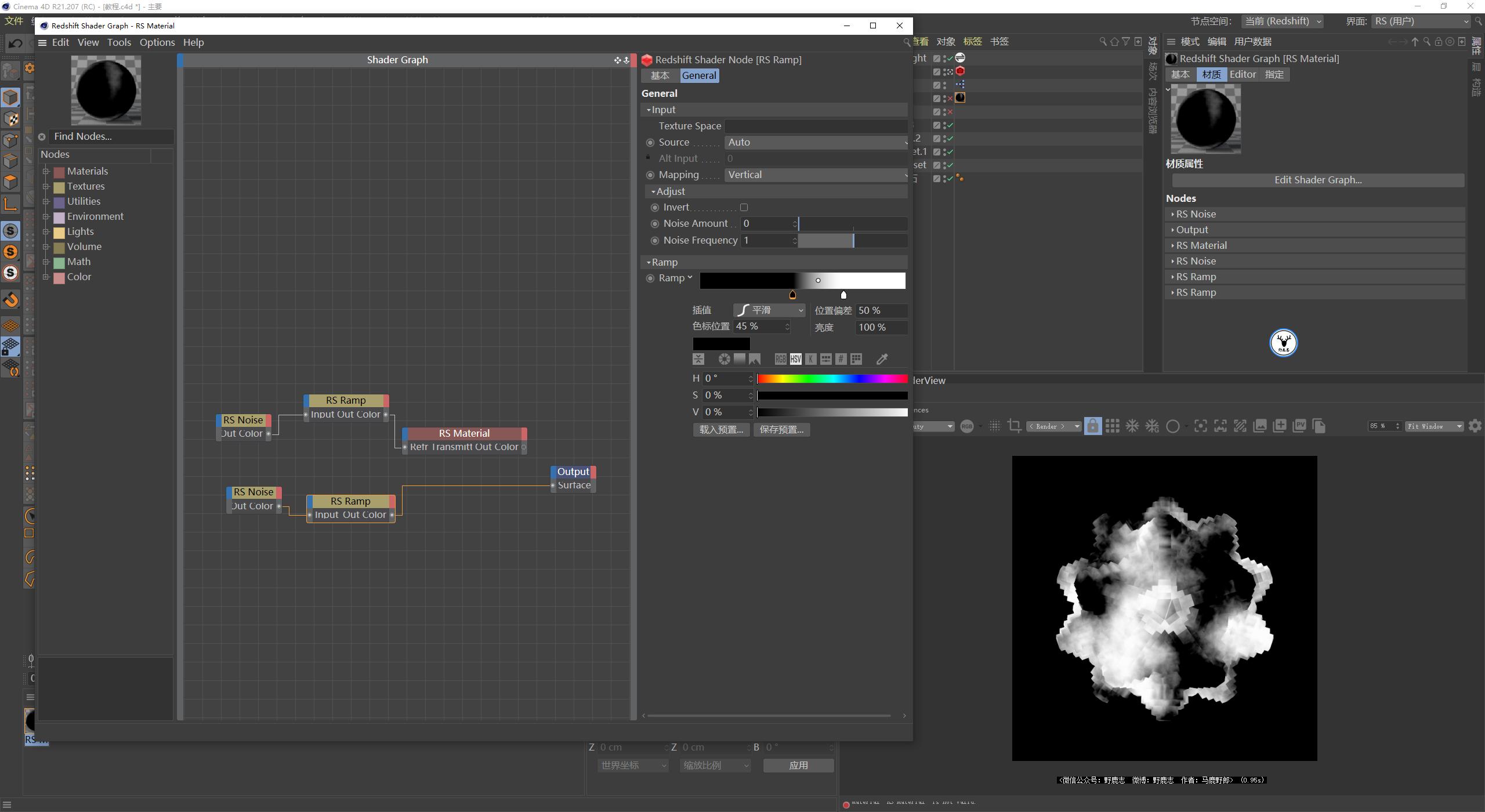The image size is (1485, 812).
Task: Click the Edit Shader Graph button
Action: 1317,180
